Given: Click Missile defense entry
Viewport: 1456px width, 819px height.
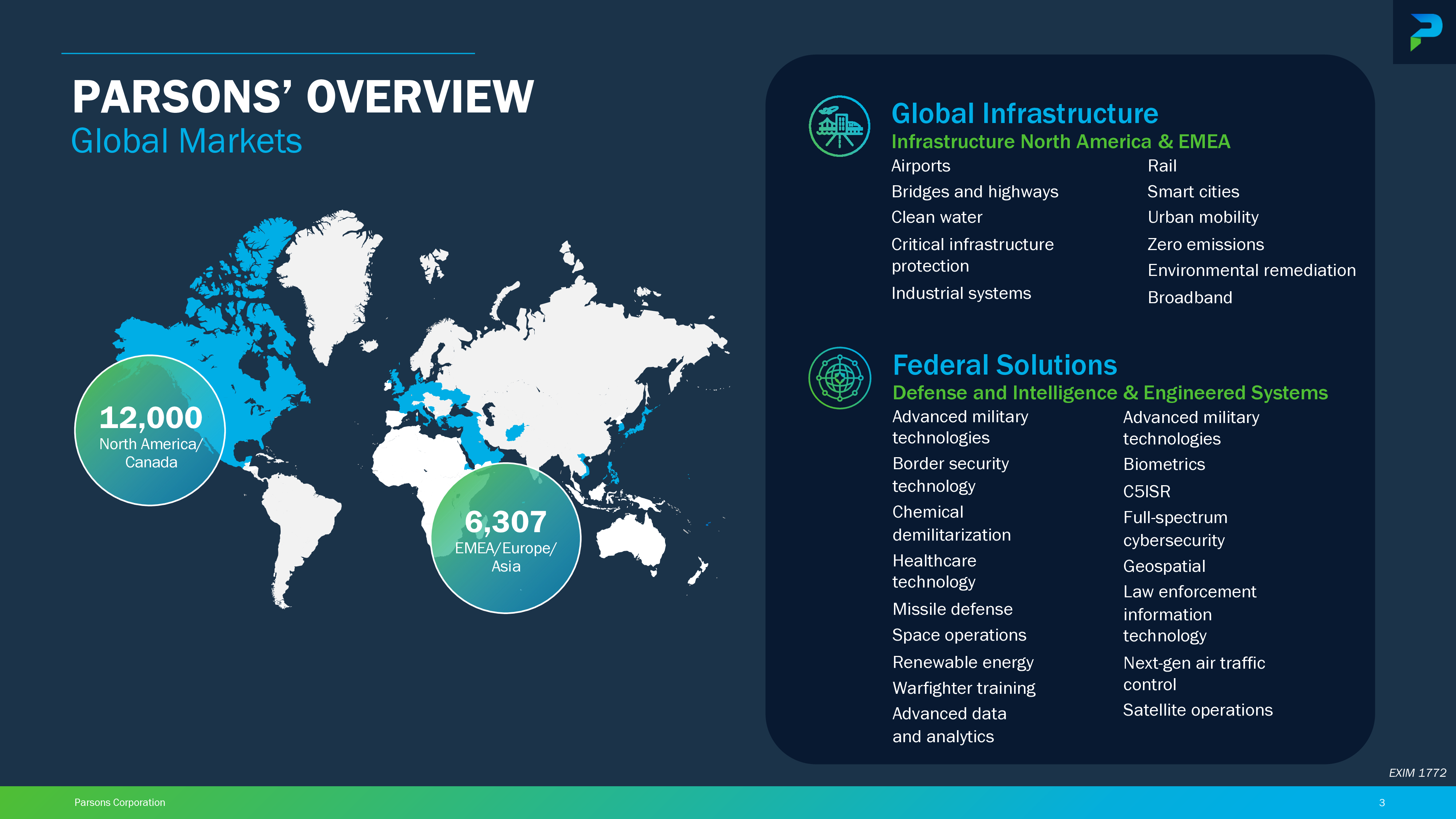Looking at the screenshot, I should (x=952, y=609).
